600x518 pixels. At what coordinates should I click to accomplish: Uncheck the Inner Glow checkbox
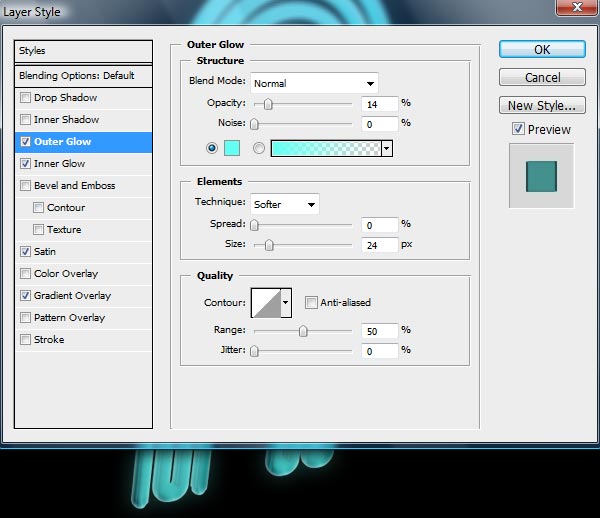(x=25, y=163)
